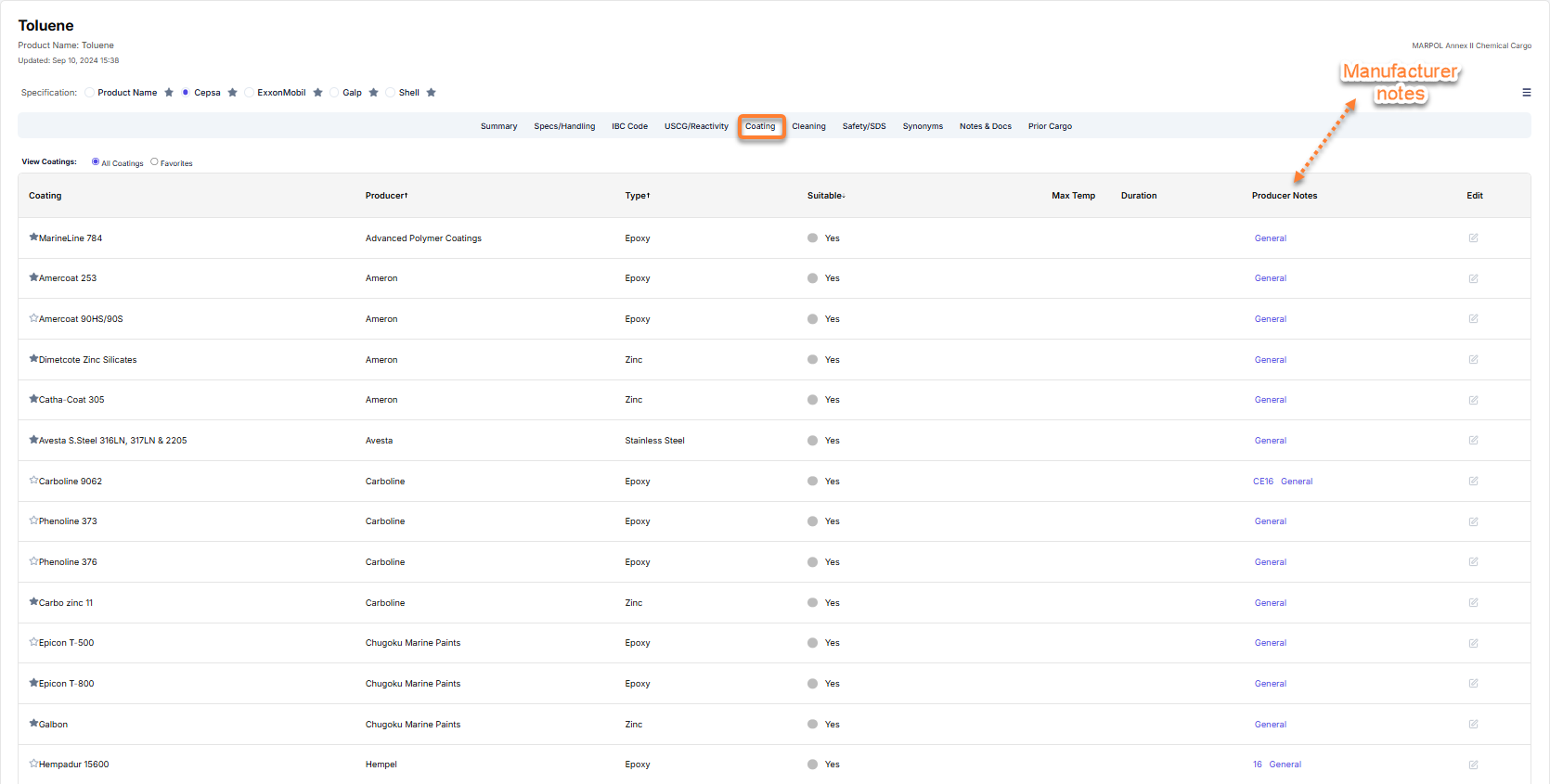Edit the Epicon T-800 row
The height and width of the screenshot is (784, 1550).
(1473, 684)
